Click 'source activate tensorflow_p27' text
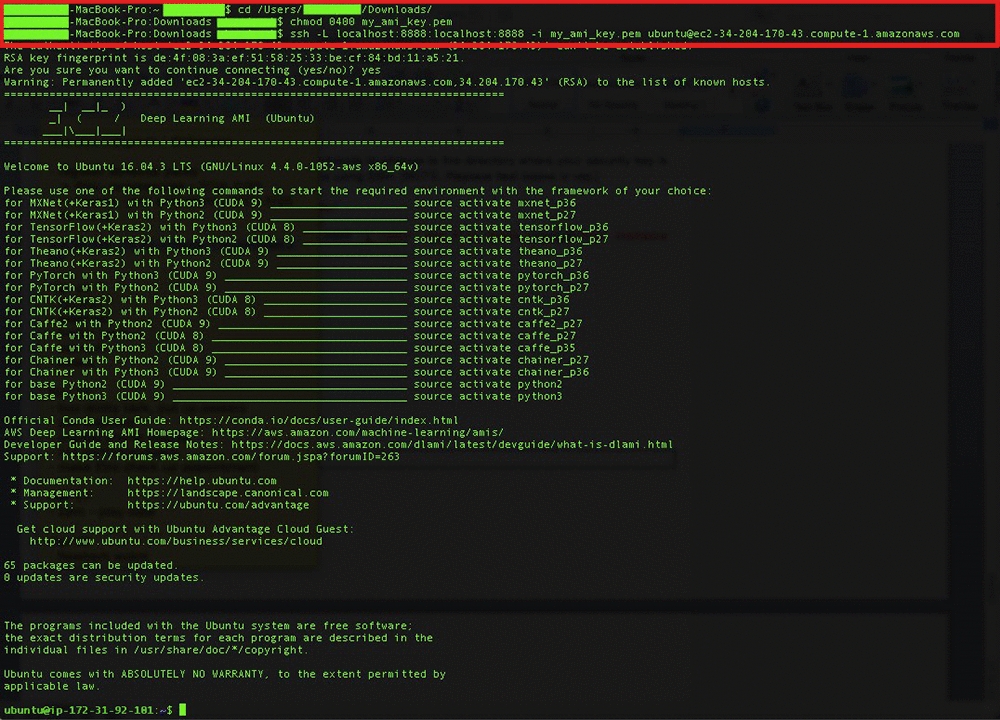1000x720 pixels. click(511, 239)
